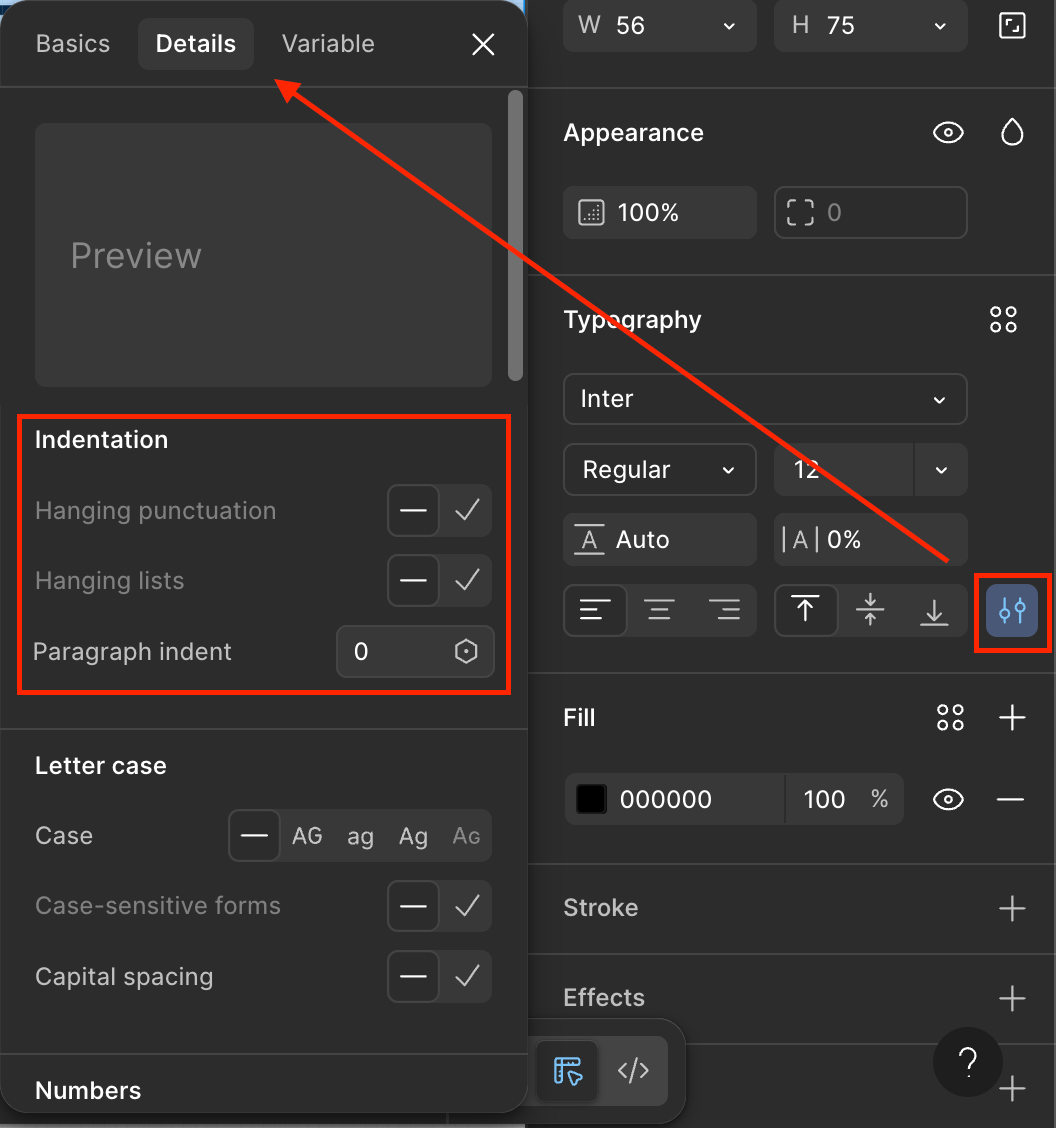
Task: Set case to title case Ag
Action: 414,836
